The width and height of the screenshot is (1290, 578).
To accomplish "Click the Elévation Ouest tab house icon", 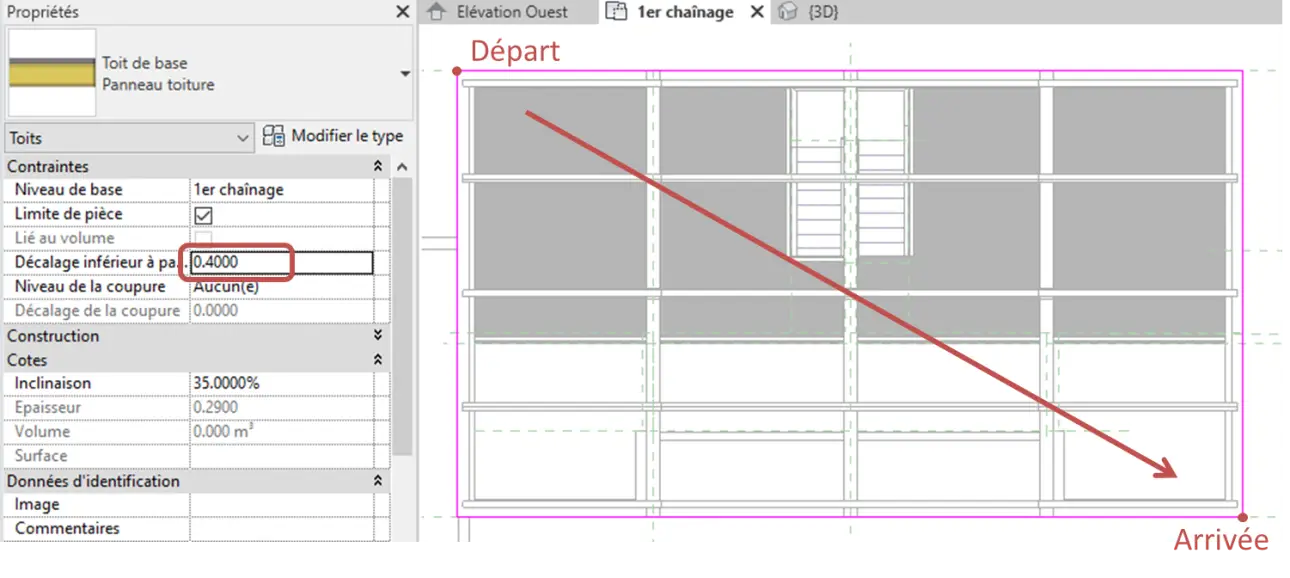I will (x=435, y=12).
